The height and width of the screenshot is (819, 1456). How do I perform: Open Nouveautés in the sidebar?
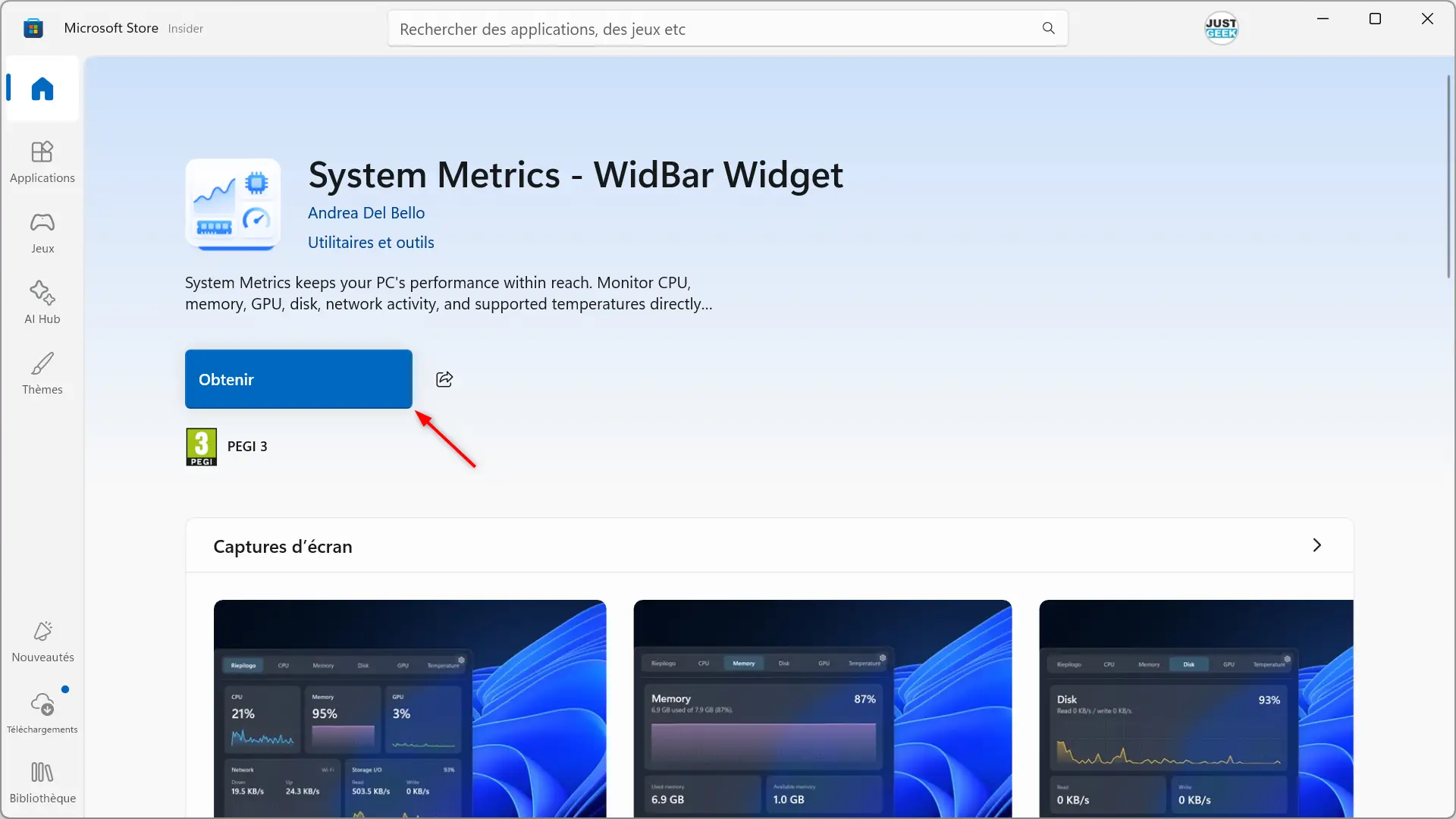tap(42, 642)
